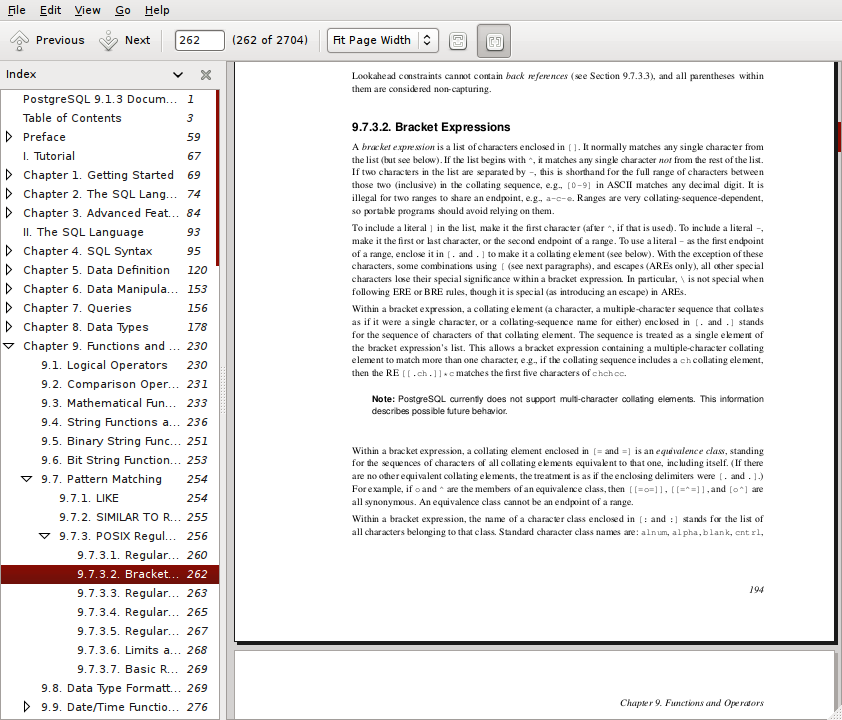Select PostgreSQL 9.1.3 Documentation index entry
This screenshot has width=842, height=720.
pyautogui.click(x=110, y=99)
